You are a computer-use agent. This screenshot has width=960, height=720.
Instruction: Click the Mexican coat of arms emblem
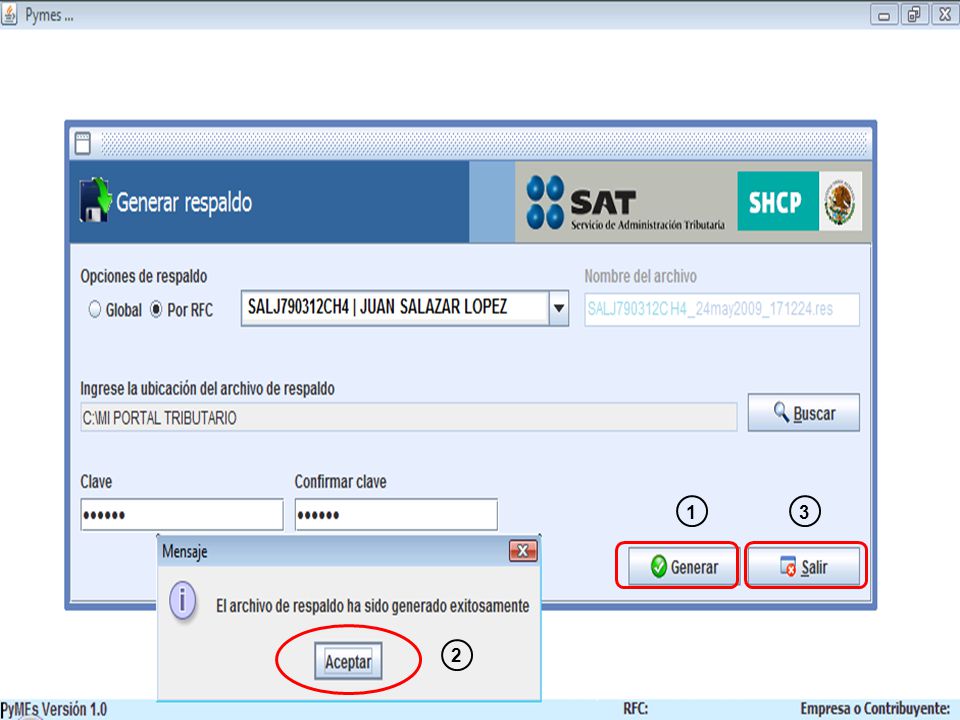point(841,201)
